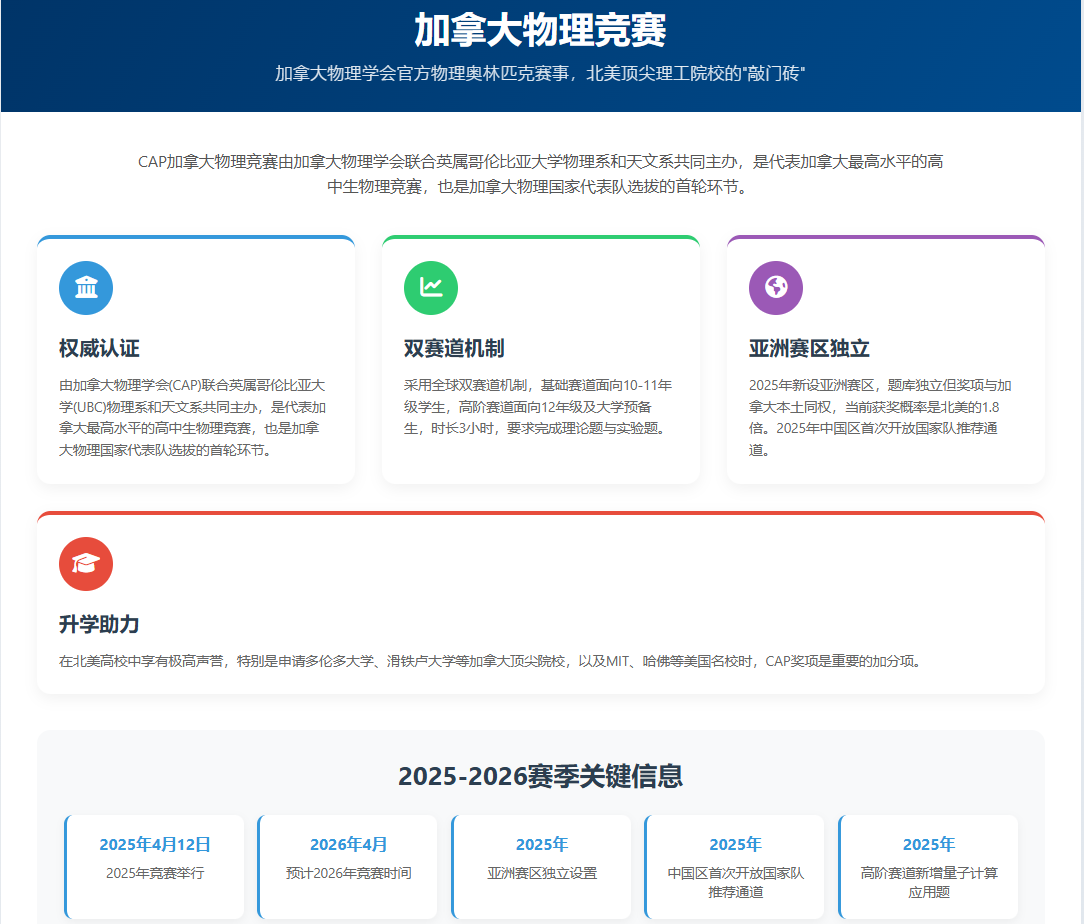Viewport: 1084px width, 924px height.
Task: Select the 升学助力 card heading
Action: click(x=99, y=624)
